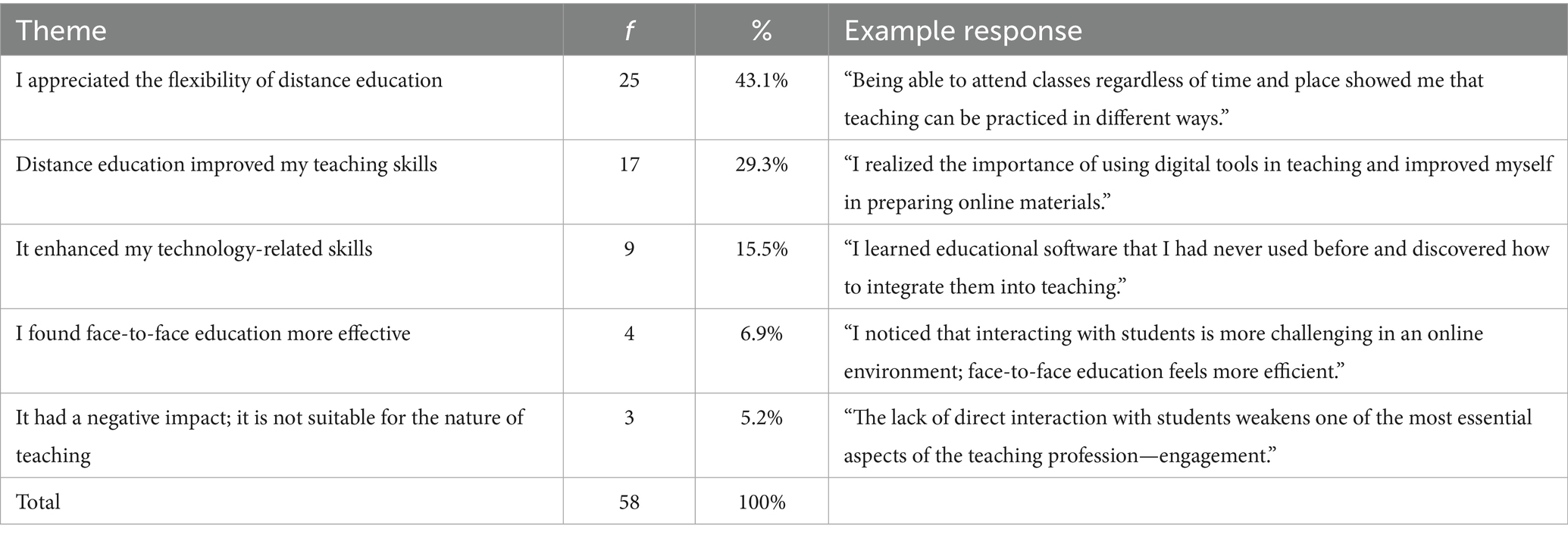Click the frequency value 17

tap(629, 164)
